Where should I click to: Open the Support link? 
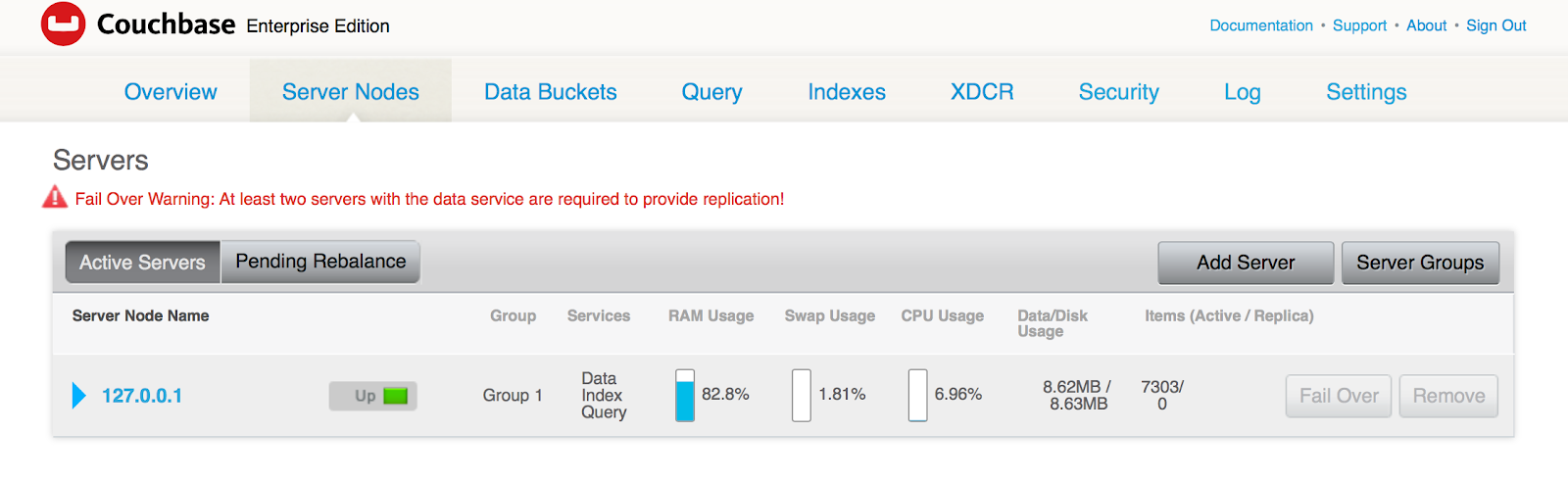coord(1359,25)
